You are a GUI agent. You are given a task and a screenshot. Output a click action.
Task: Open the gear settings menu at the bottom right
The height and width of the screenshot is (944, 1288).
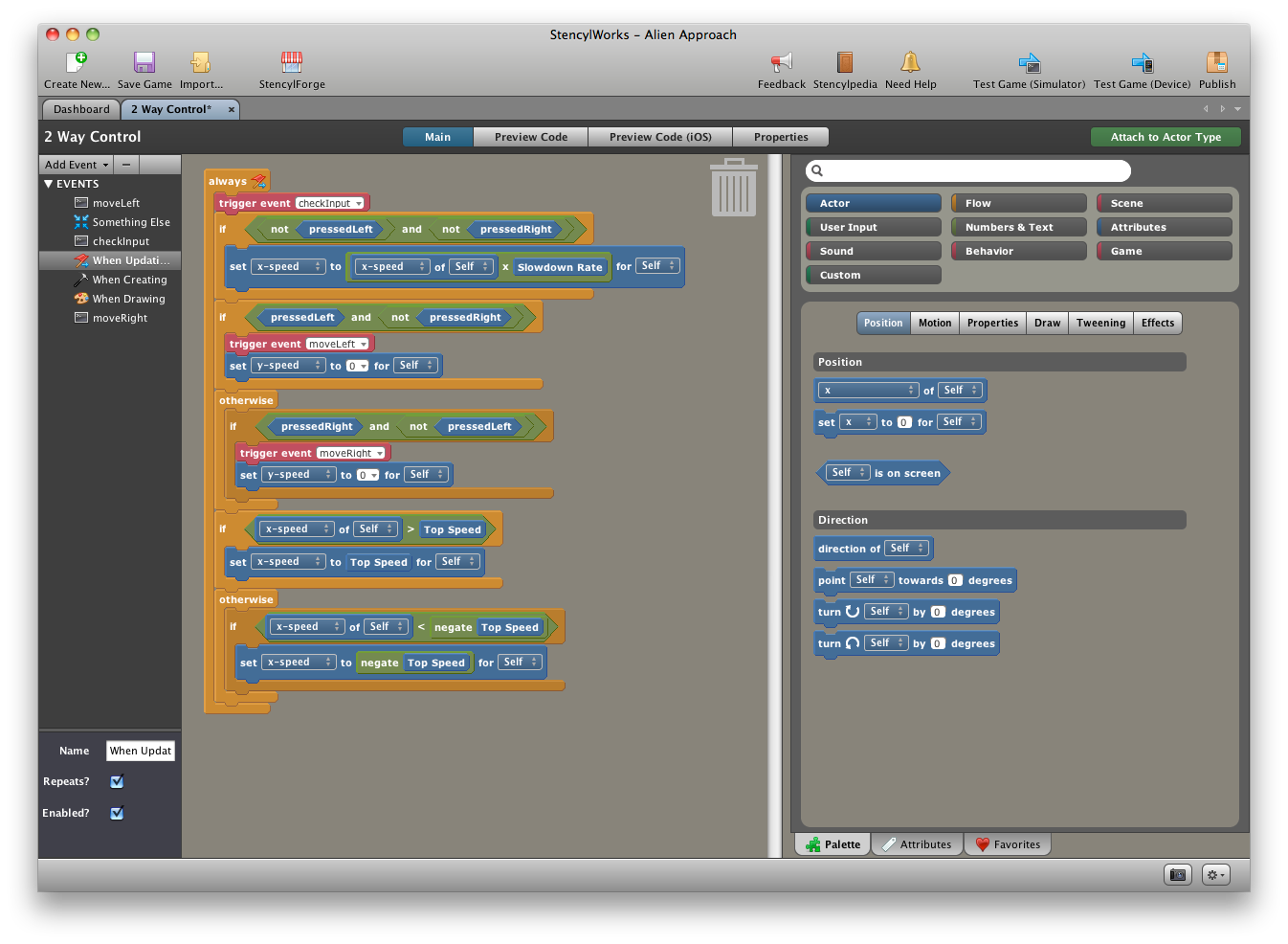tap(1215, 874)
